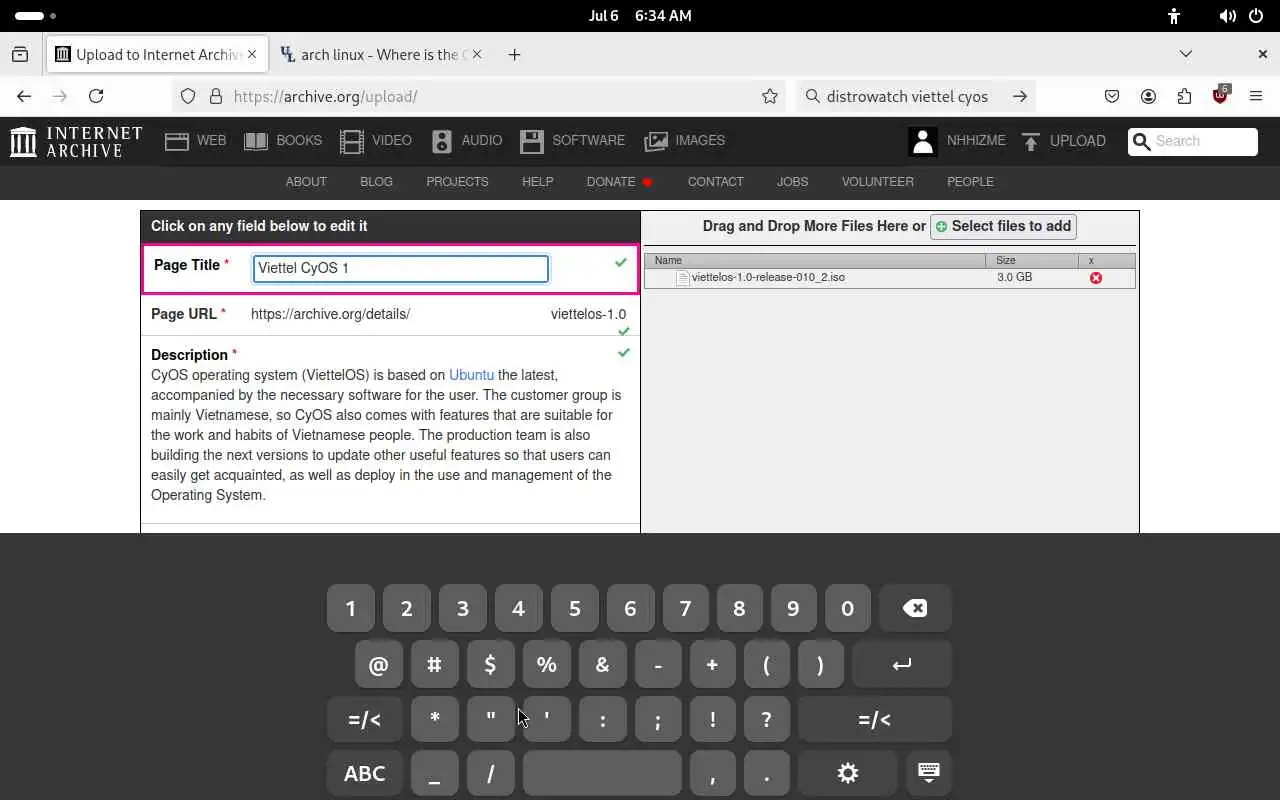Open the power menu in system tray
The width and height of the screenshot is (1280, 800).
[1256, 16]
